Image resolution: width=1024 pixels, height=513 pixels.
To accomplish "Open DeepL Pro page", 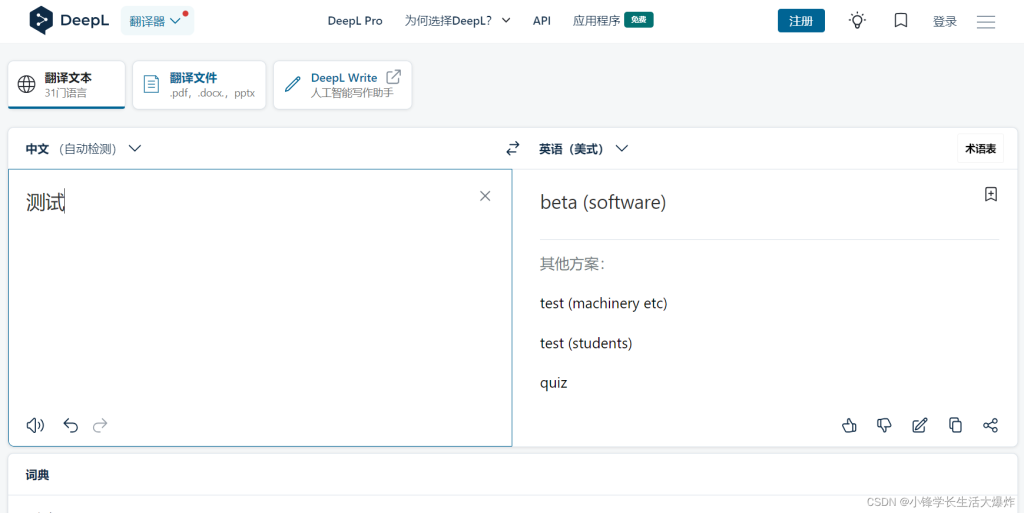I will pyautogui.click(x=355, y=21).
